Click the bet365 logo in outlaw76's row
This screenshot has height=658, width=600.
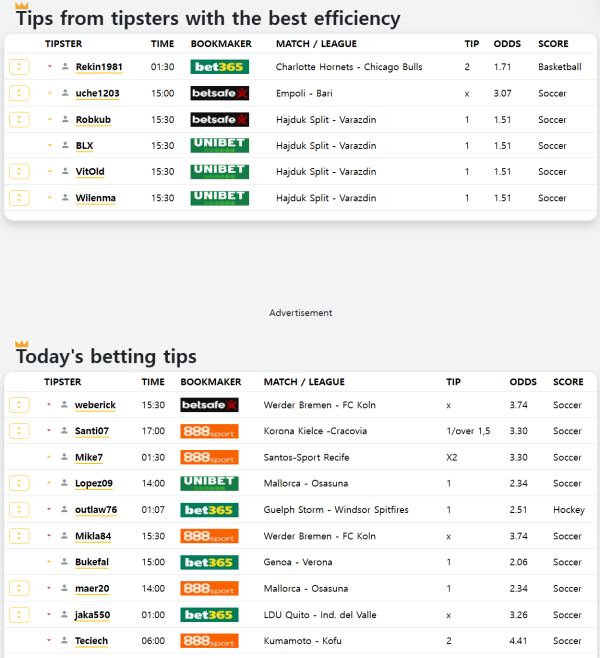click(209, 510)
